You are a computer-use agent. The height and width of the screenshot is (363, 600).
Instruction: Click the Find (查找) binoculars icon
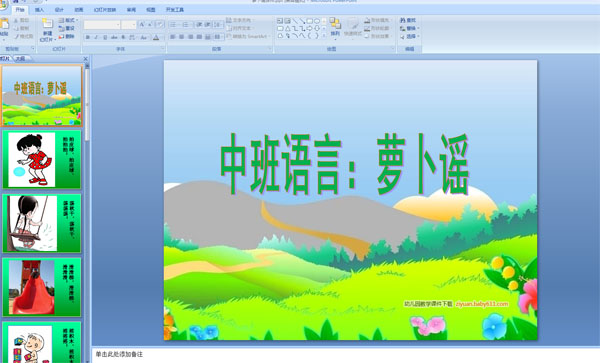(403, 20)
